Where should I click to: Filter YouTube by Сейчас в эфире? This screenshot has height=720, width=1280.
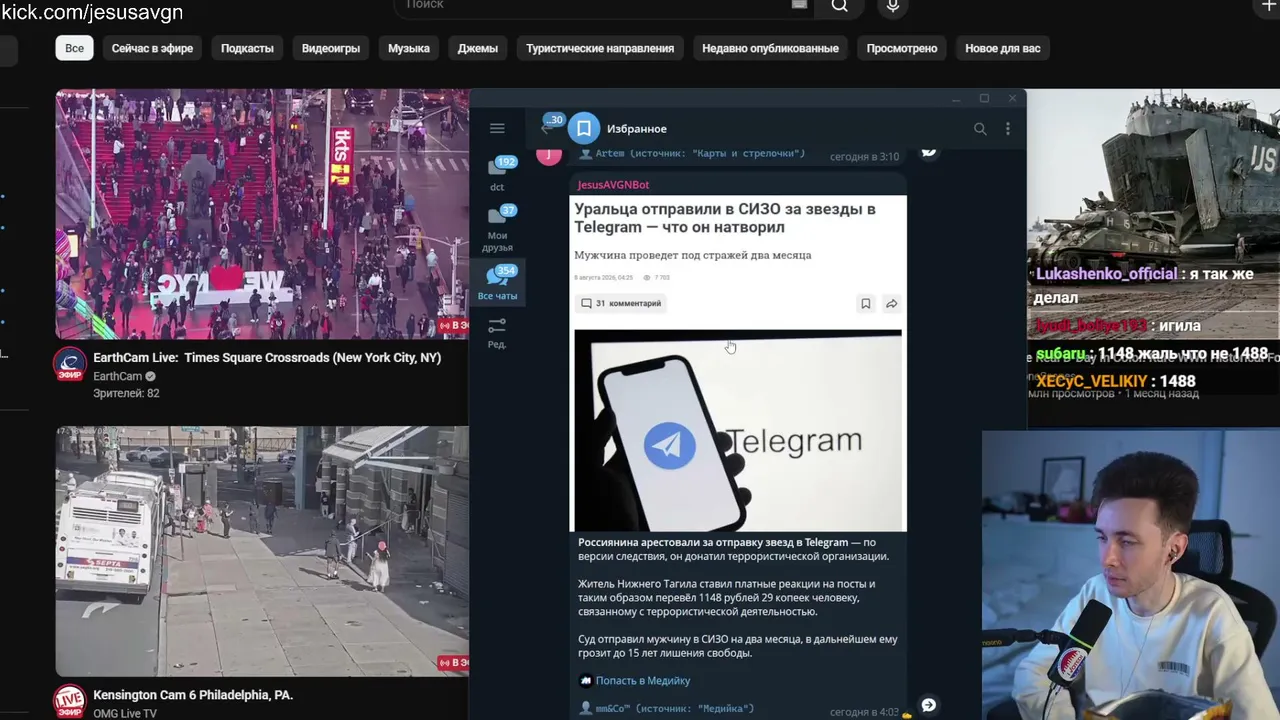click(x=152, y=48)
